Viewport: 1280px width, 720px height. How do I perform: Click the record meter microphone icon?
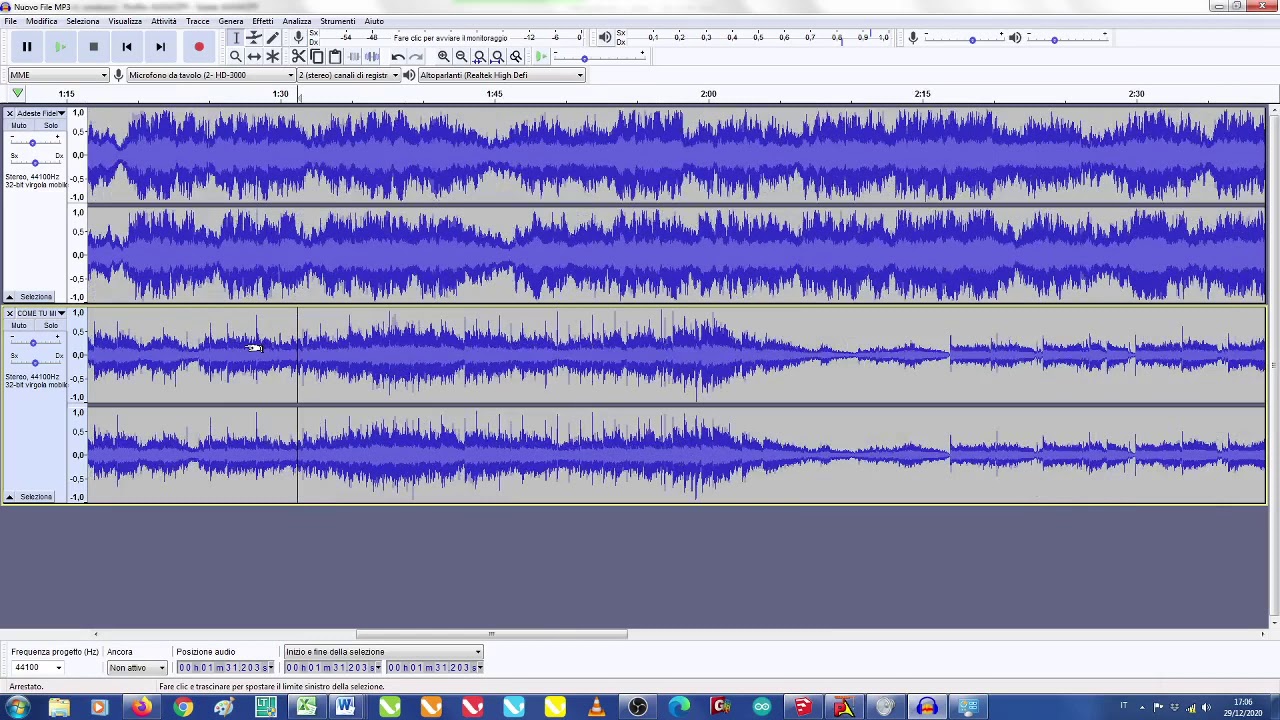click(x=298, y=38)
